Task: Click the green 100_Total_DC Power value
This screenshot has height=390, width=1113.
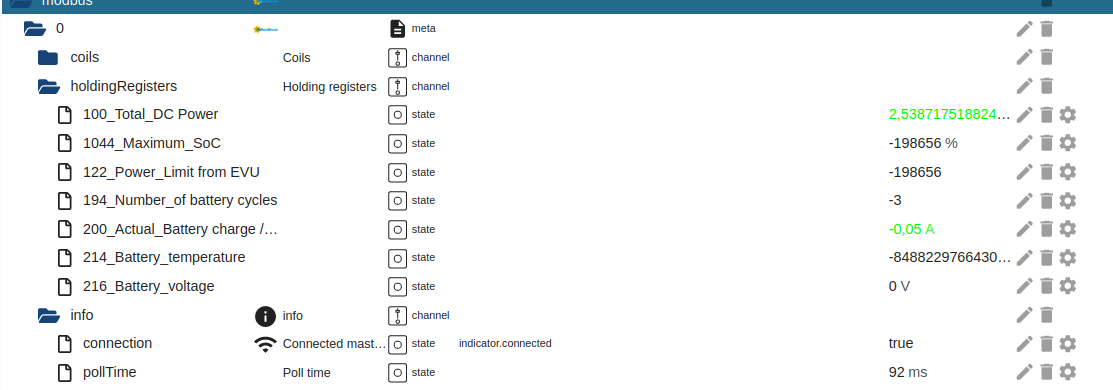Action: point(950,114)
